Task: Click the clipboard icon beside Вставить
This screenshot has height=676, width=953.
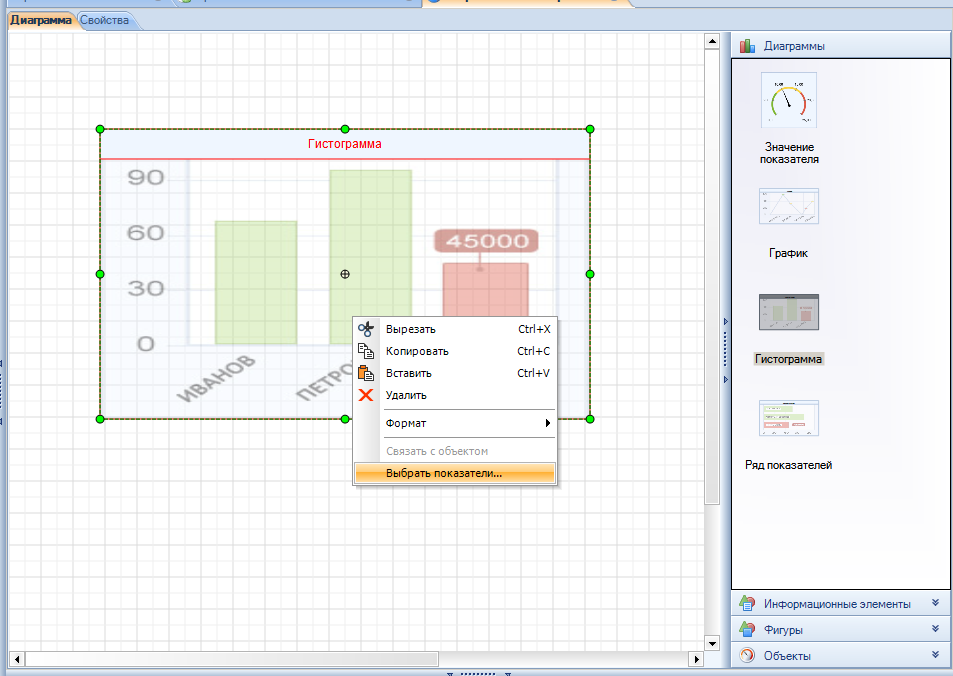Action: coord(366,373)
